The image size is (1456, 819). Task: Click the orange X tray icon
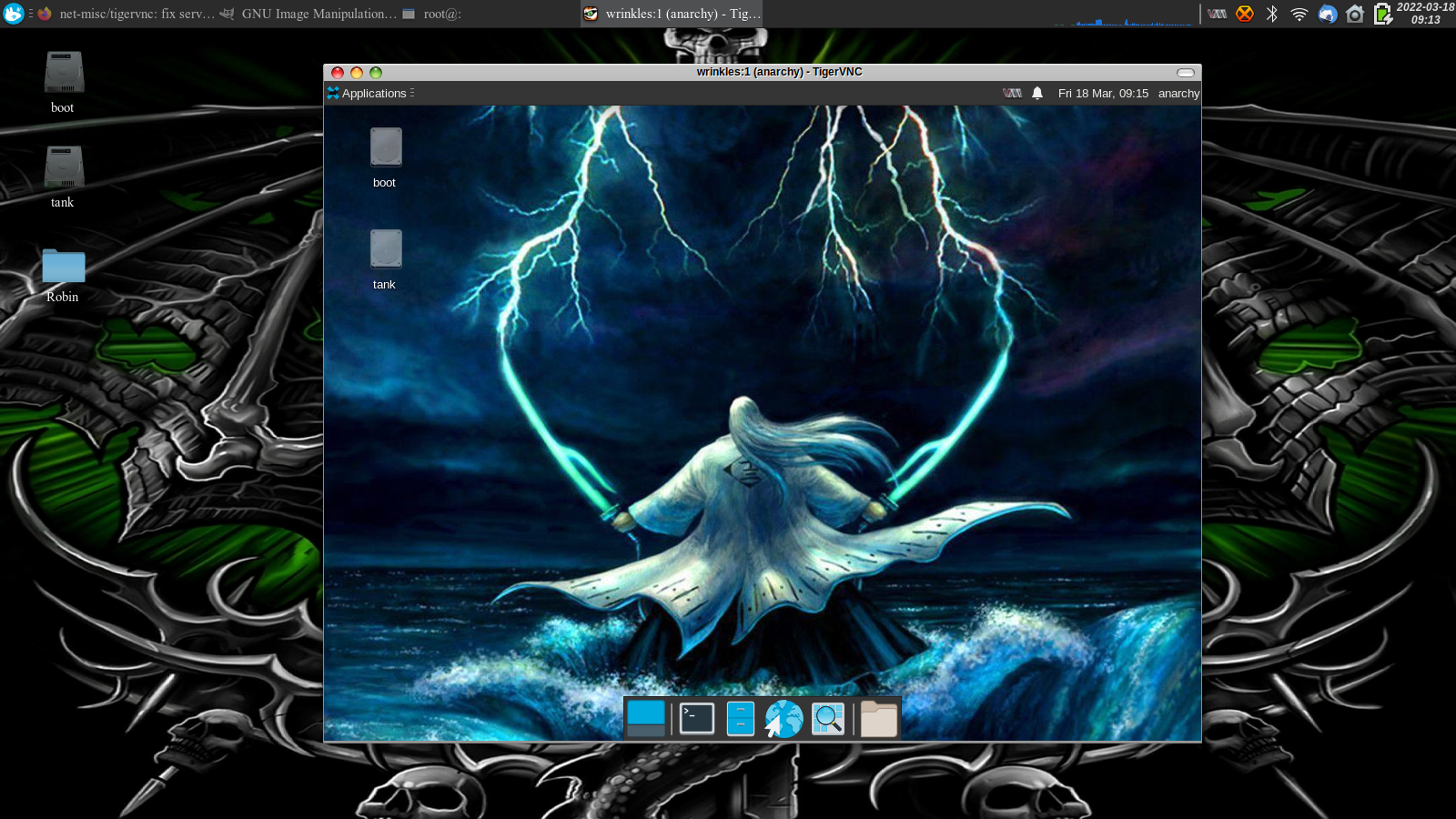[x=1245, y=14]
